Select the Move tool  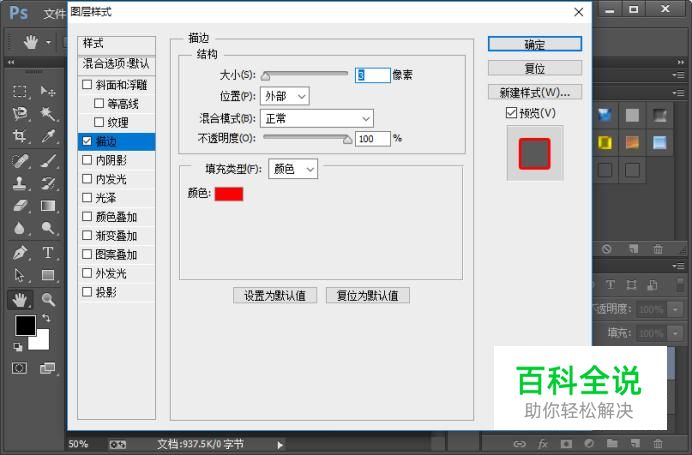48,91
